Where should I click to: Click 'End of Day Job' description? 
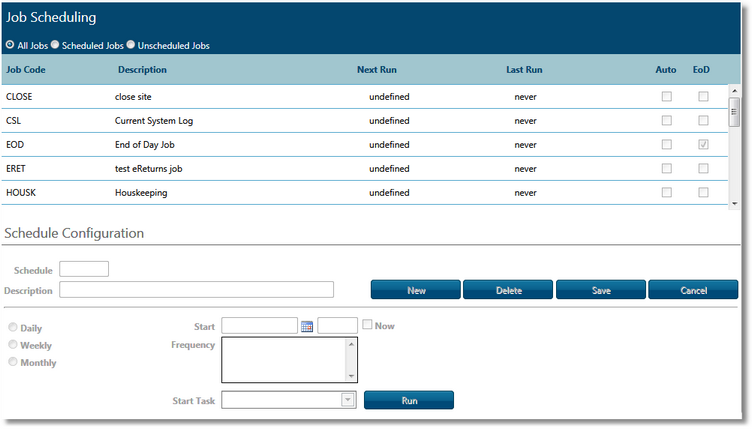coord(144,145)
